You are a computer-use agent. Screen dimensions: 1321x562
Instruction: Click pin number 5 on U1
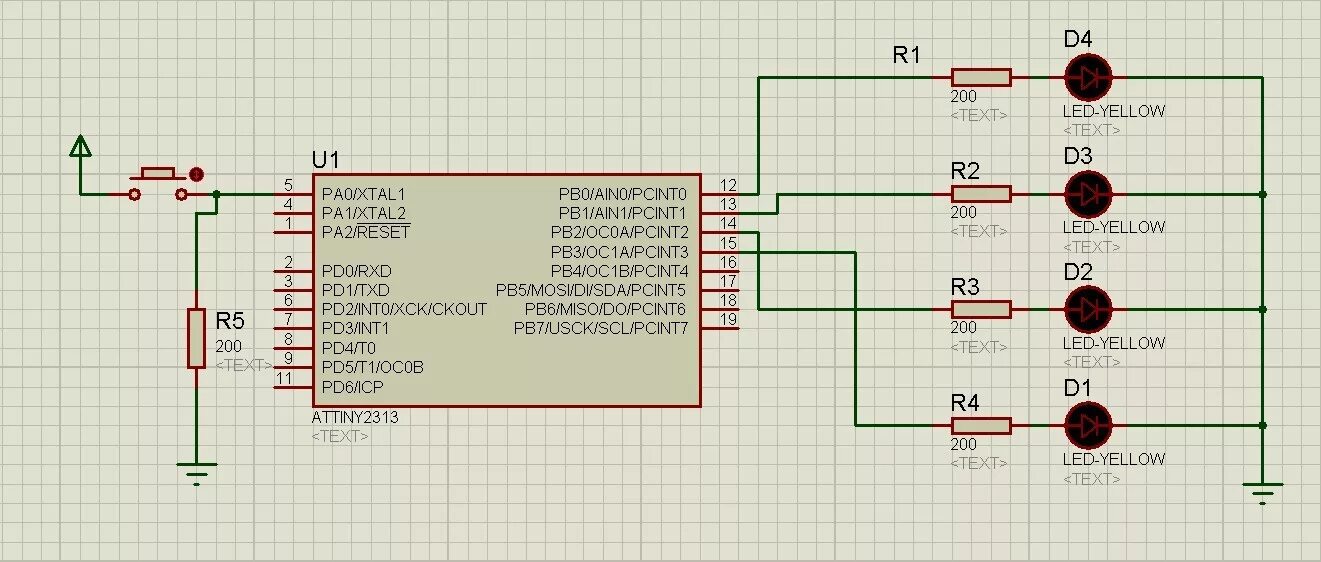[x=288, y=185]
